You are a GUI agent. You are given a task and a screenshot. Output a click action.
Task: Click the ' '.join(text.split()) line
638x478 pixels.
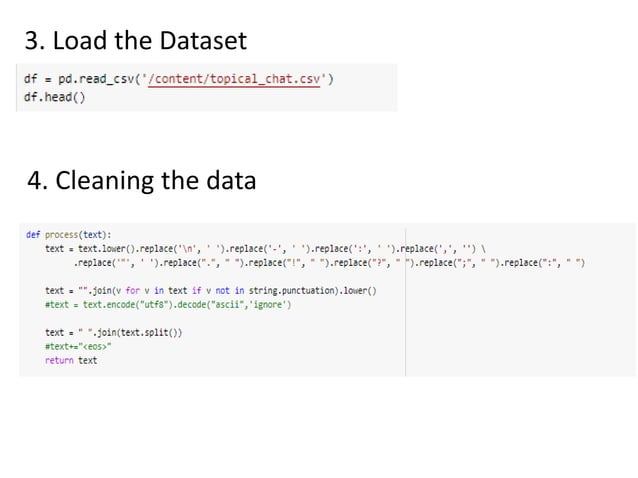(x=114, y=332)
